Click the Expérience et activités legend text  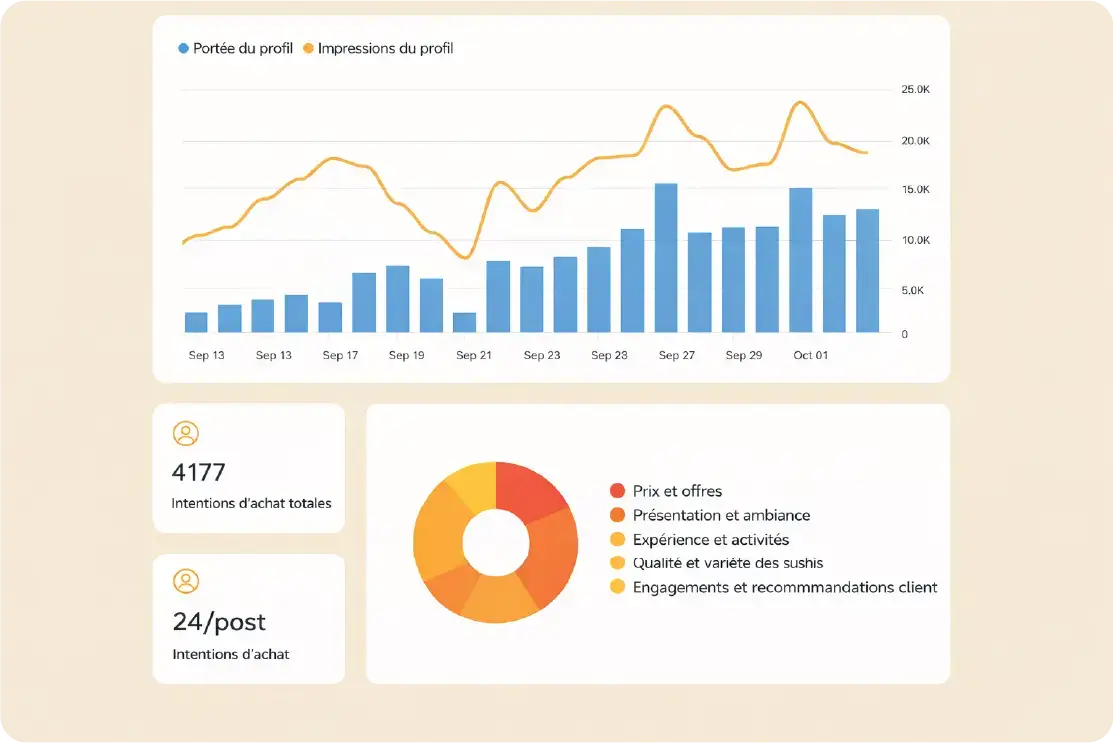pos(711,539)
